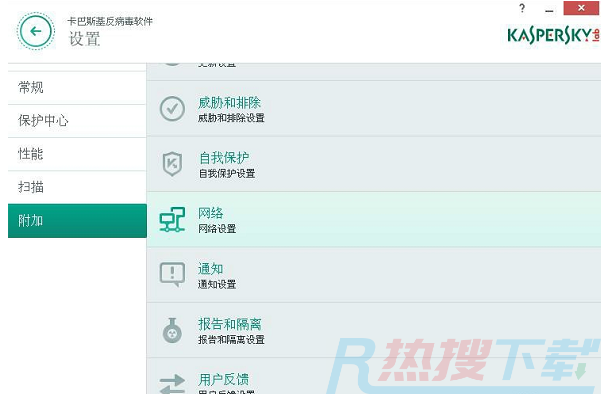Click the Kaspersky logo

click(x=553, y=35)
